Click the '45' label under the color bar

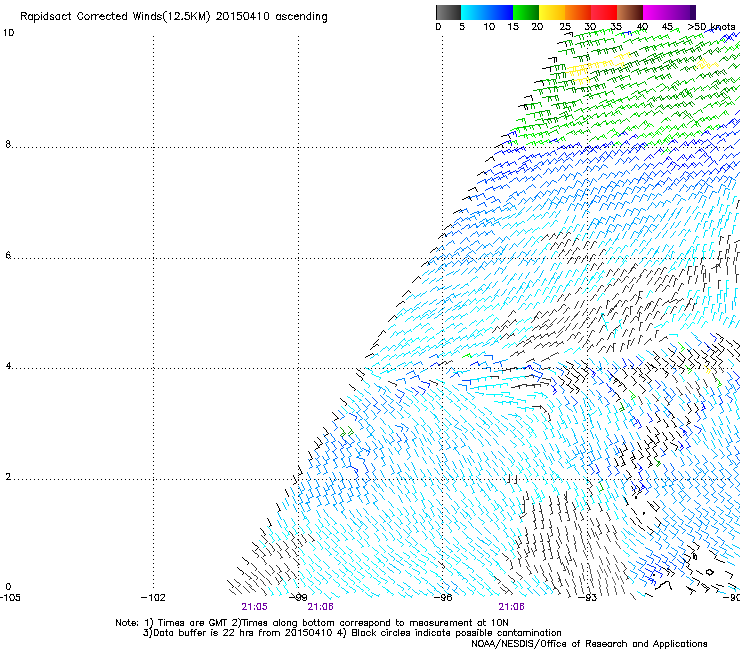pyautogui.click(x=667, y=26)
